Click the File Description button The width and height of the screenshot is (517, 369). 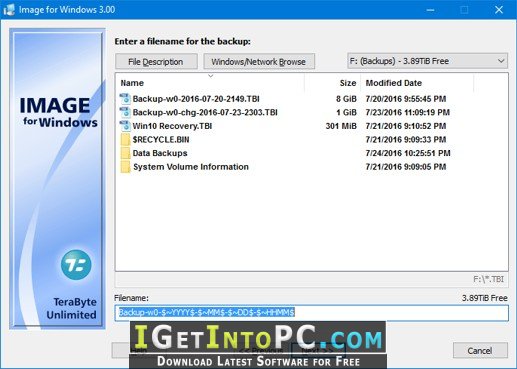(x=156, y=62)
